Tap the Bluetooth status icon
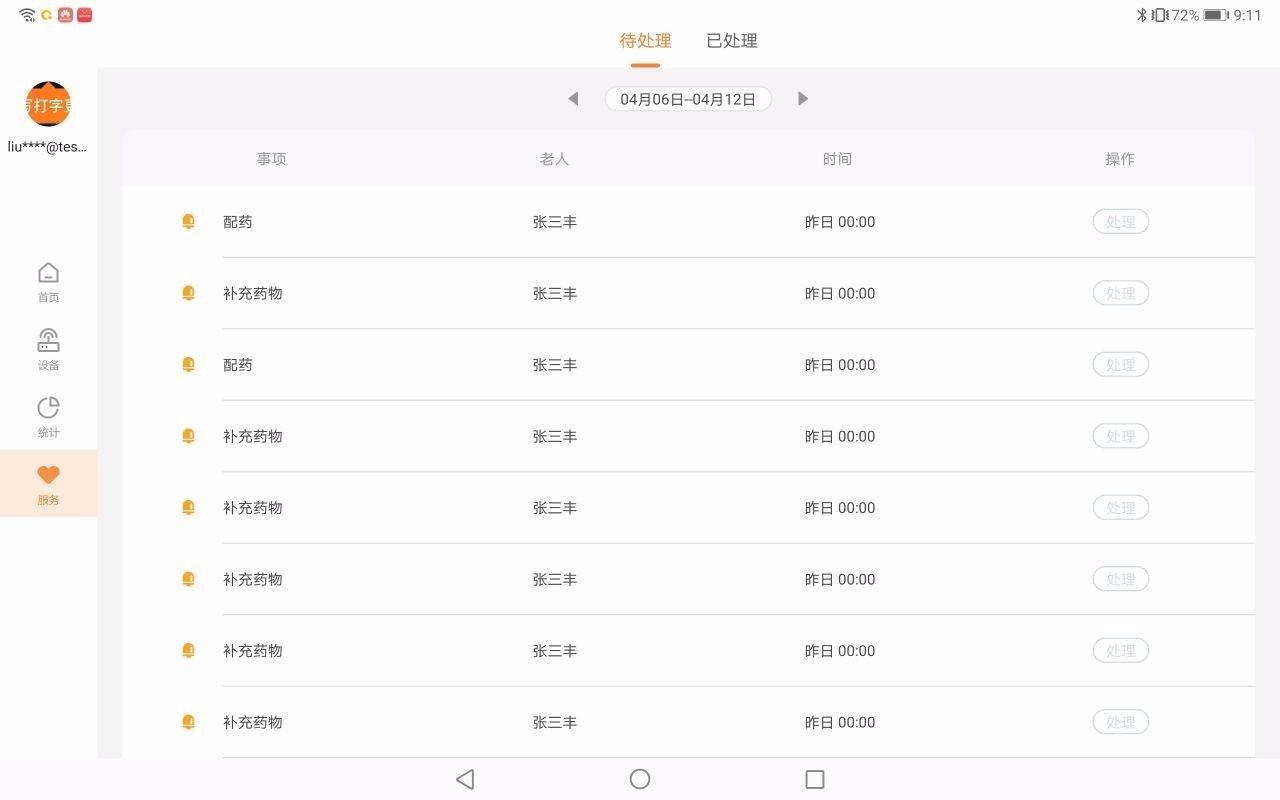This screenshot has height=800, width=1280. click(1141, 15)
